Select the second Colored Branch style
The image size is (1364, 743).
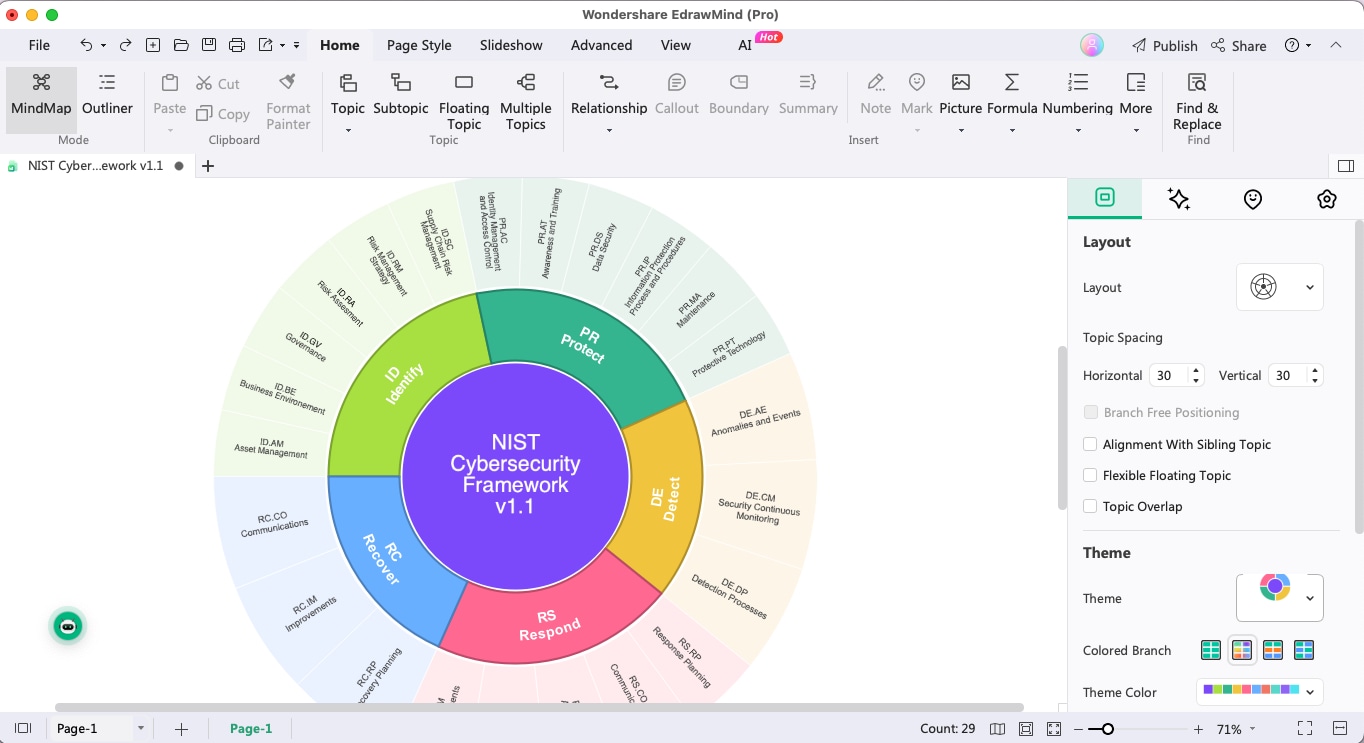pos(1242,650)
